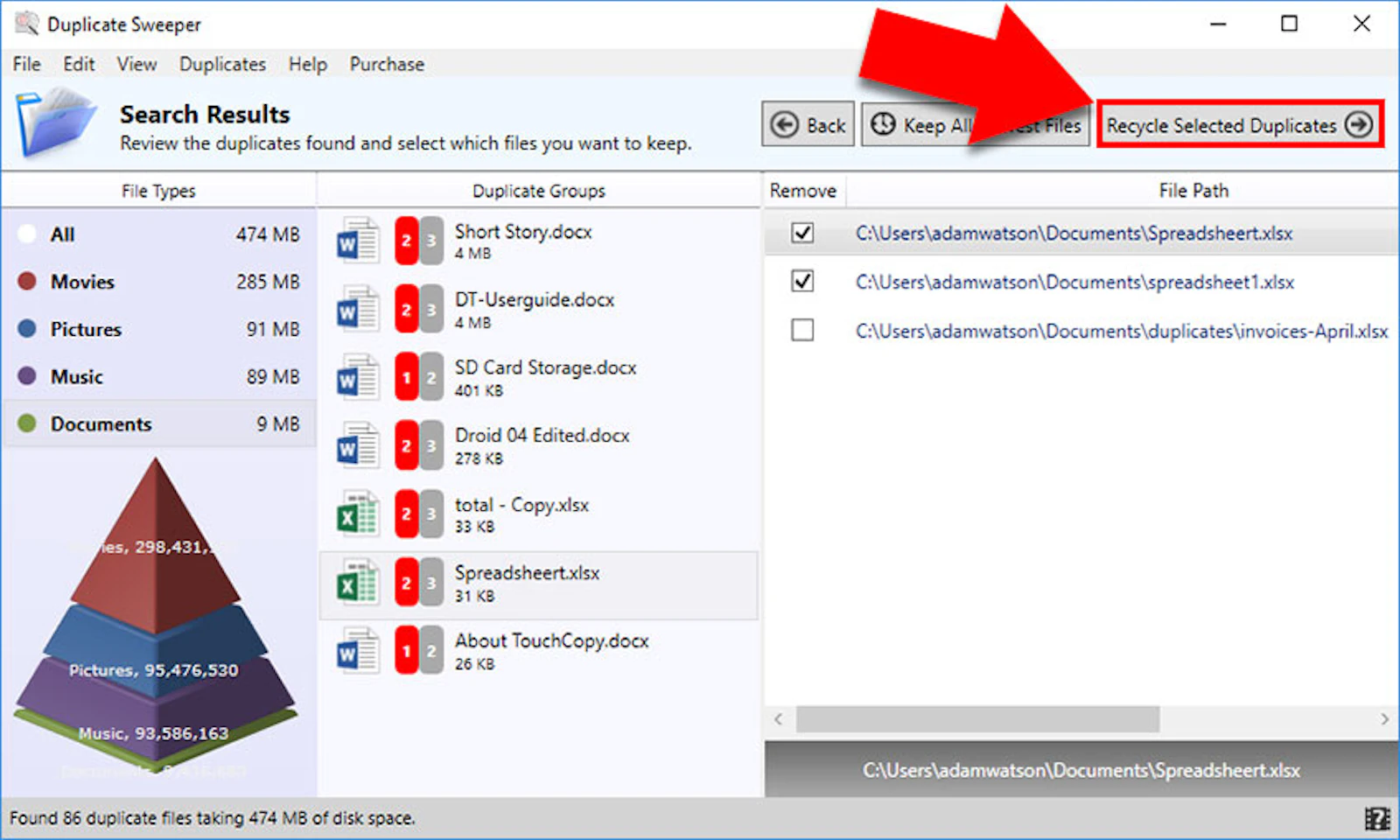
Task: Select About TouchCopy.docx duplicate group
Action: 538,651
